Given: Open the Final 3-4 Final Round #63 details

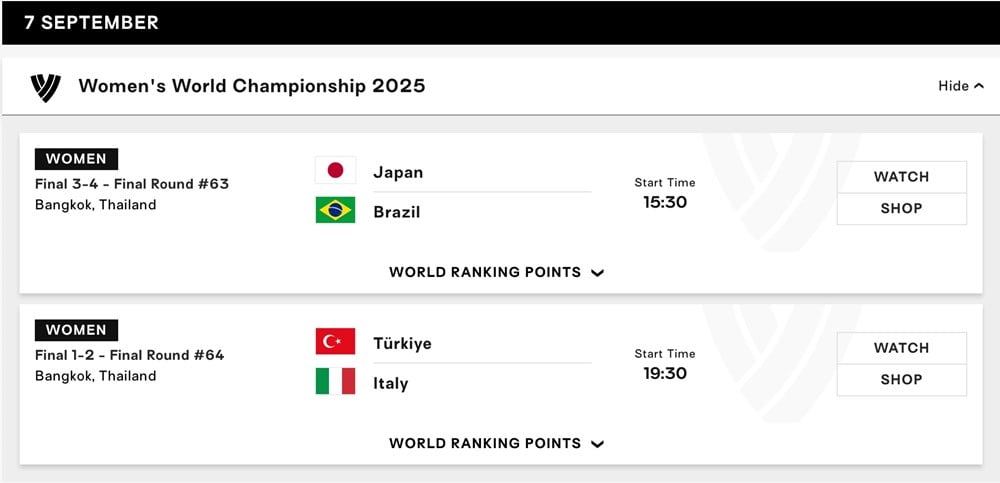Looking at the screenshot, I should coord(132,184).
